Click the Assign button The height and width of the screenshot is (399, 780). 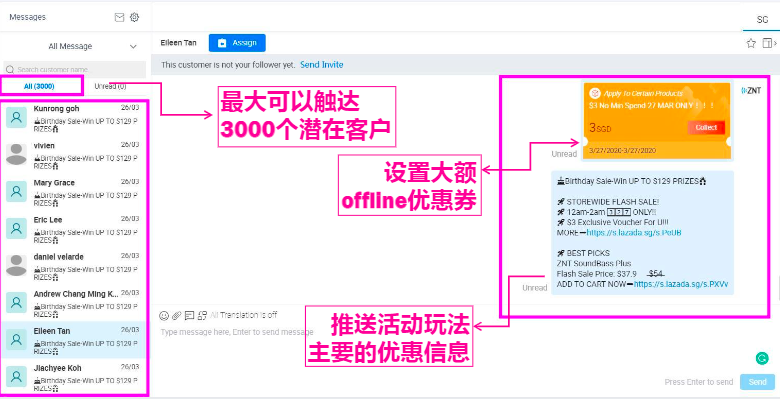(237, 43)
